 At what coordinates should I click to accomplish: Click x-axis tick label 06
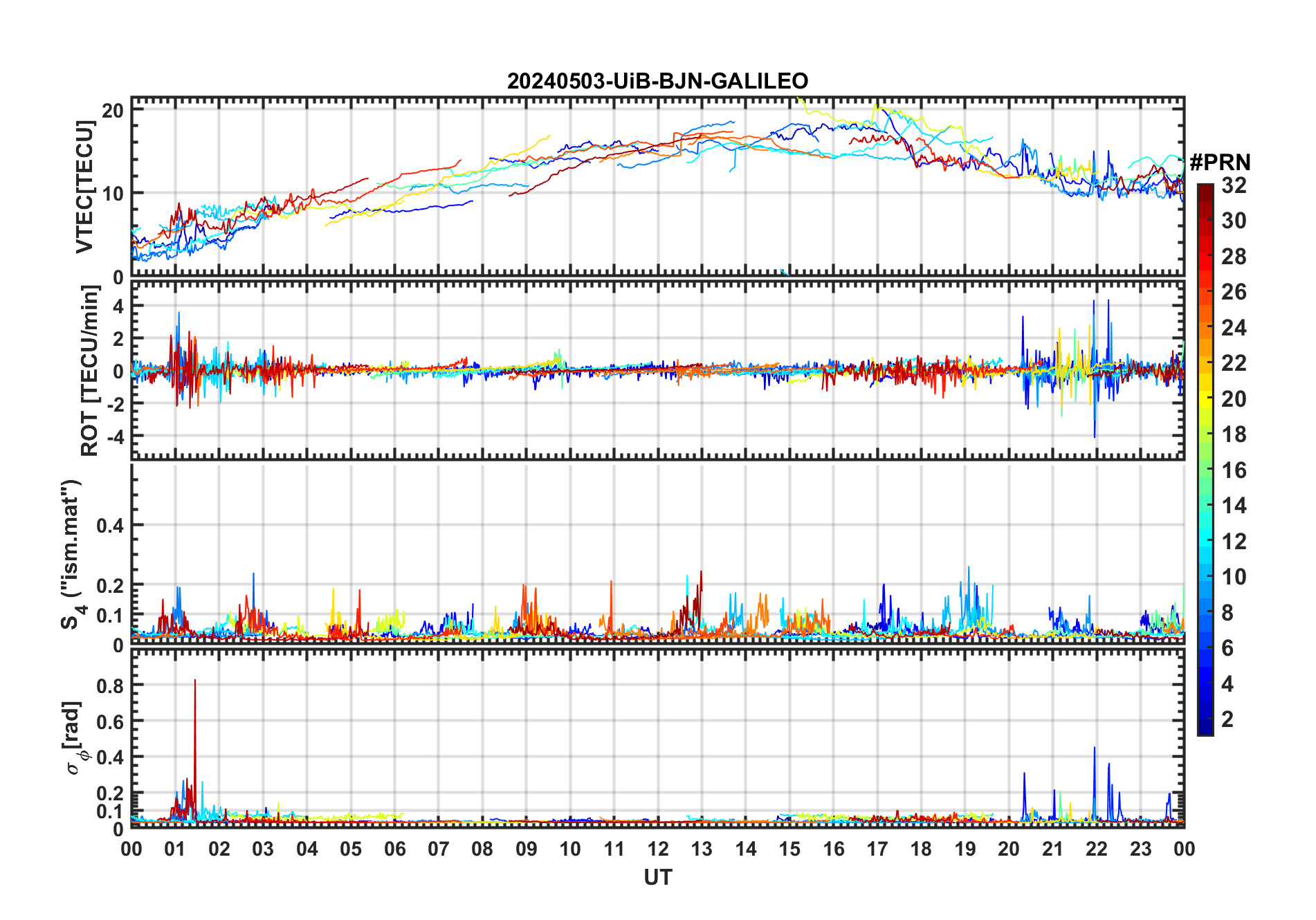point(394,849)
